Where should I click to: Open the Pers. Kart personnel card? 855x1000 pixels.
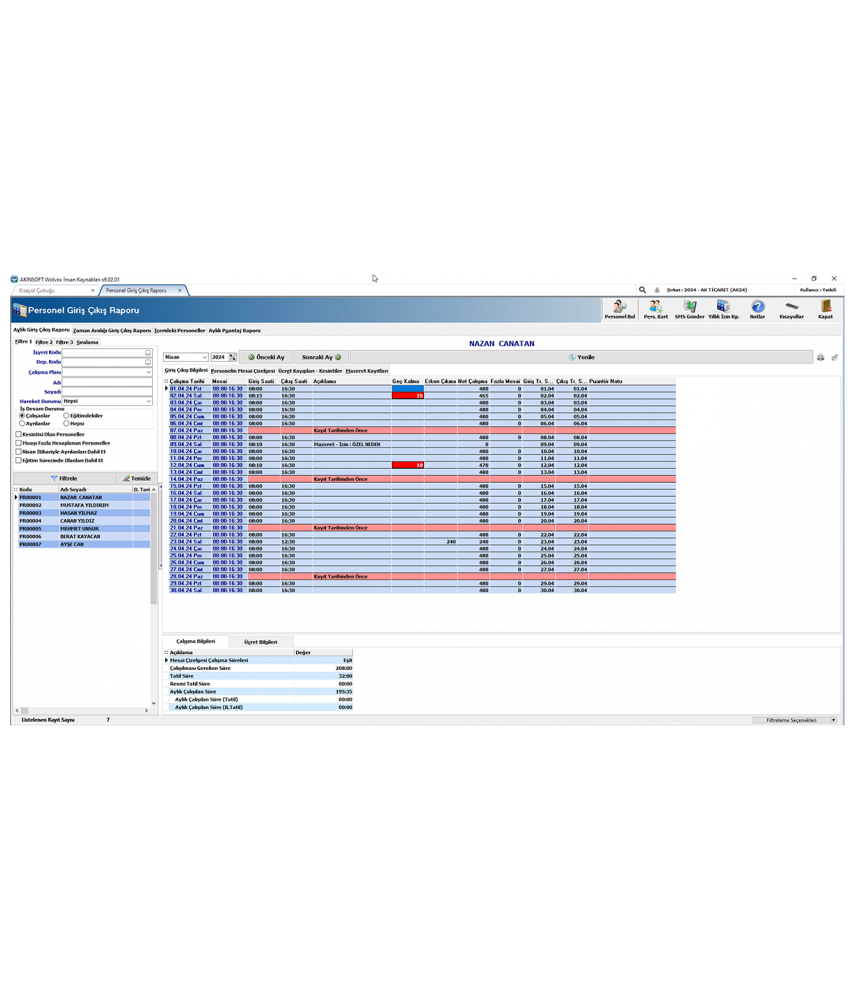pyautogui.click(x=656, y=308)
